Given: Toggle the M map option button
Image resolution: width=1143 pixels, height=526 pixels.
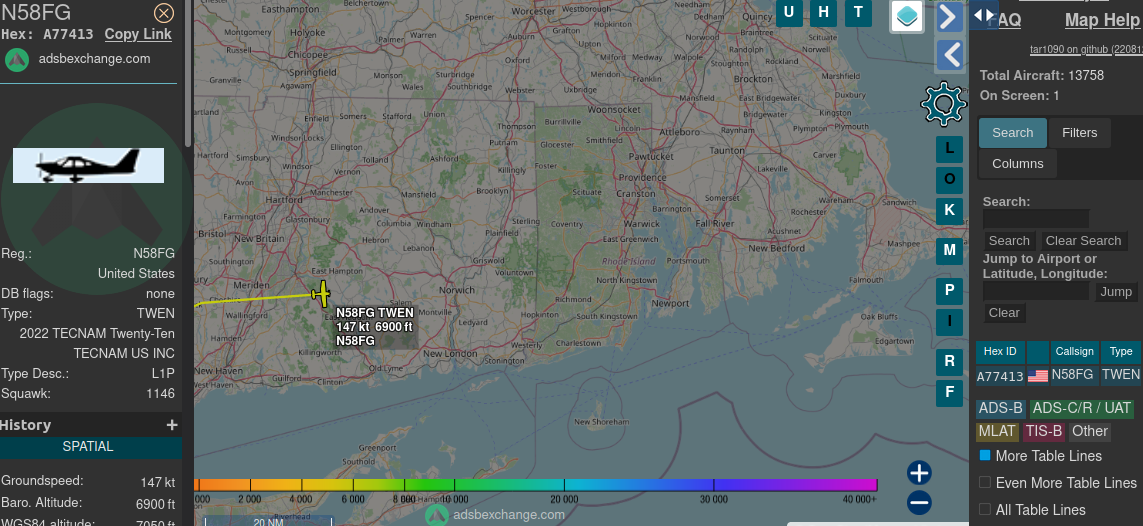Looking at the screenshot, I should (949, 251).
